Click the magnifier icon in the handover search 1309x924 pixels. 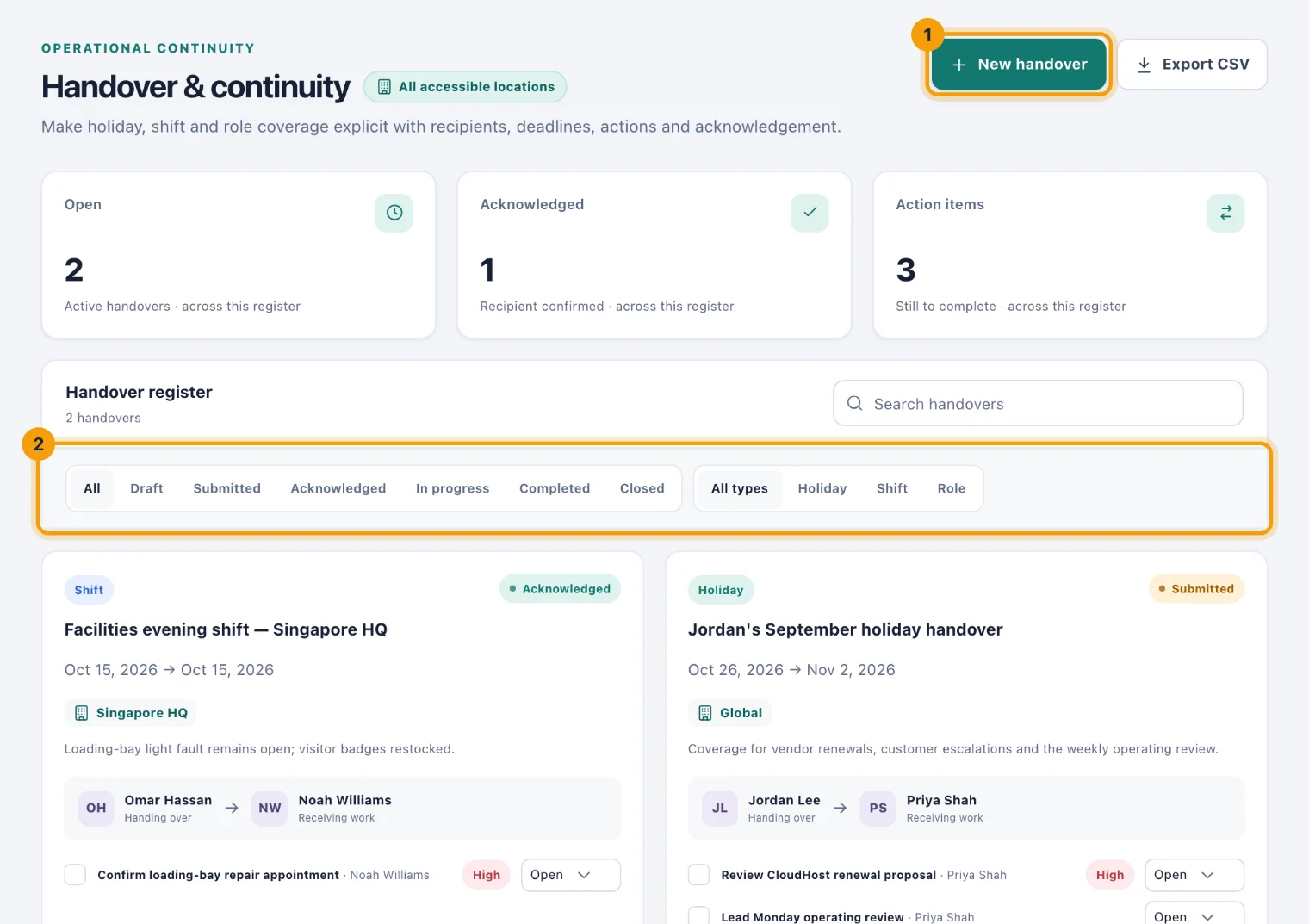click(854, 403)
